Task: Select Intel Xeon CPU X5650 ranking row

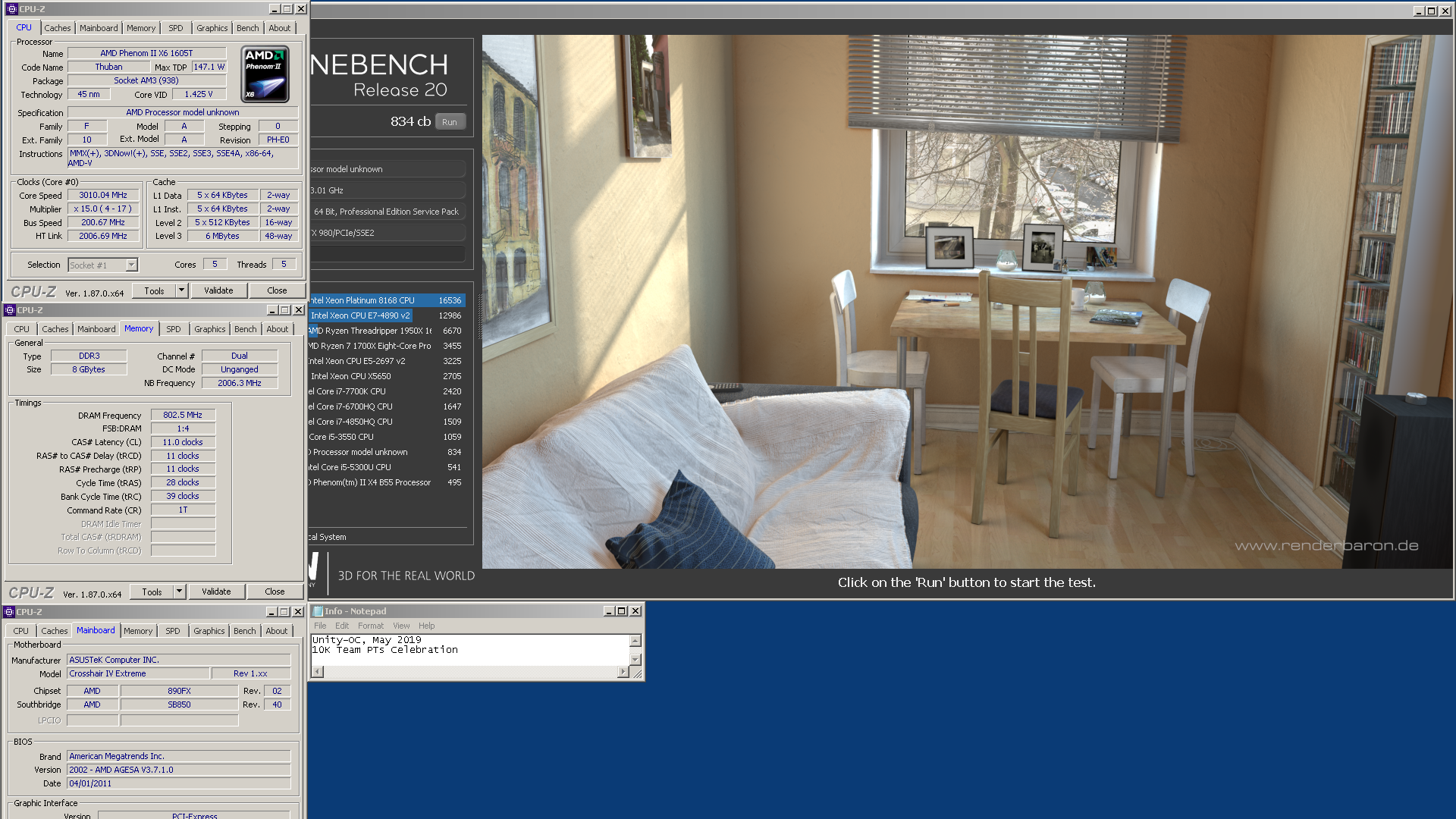Action: coord(387,376)
